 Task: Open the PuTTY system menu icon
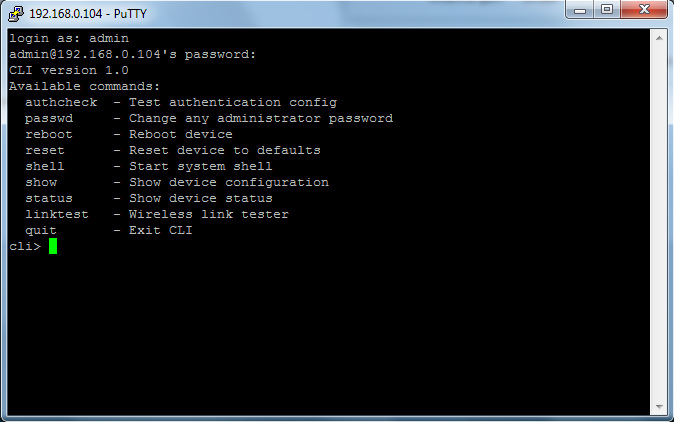pos(16,13)
